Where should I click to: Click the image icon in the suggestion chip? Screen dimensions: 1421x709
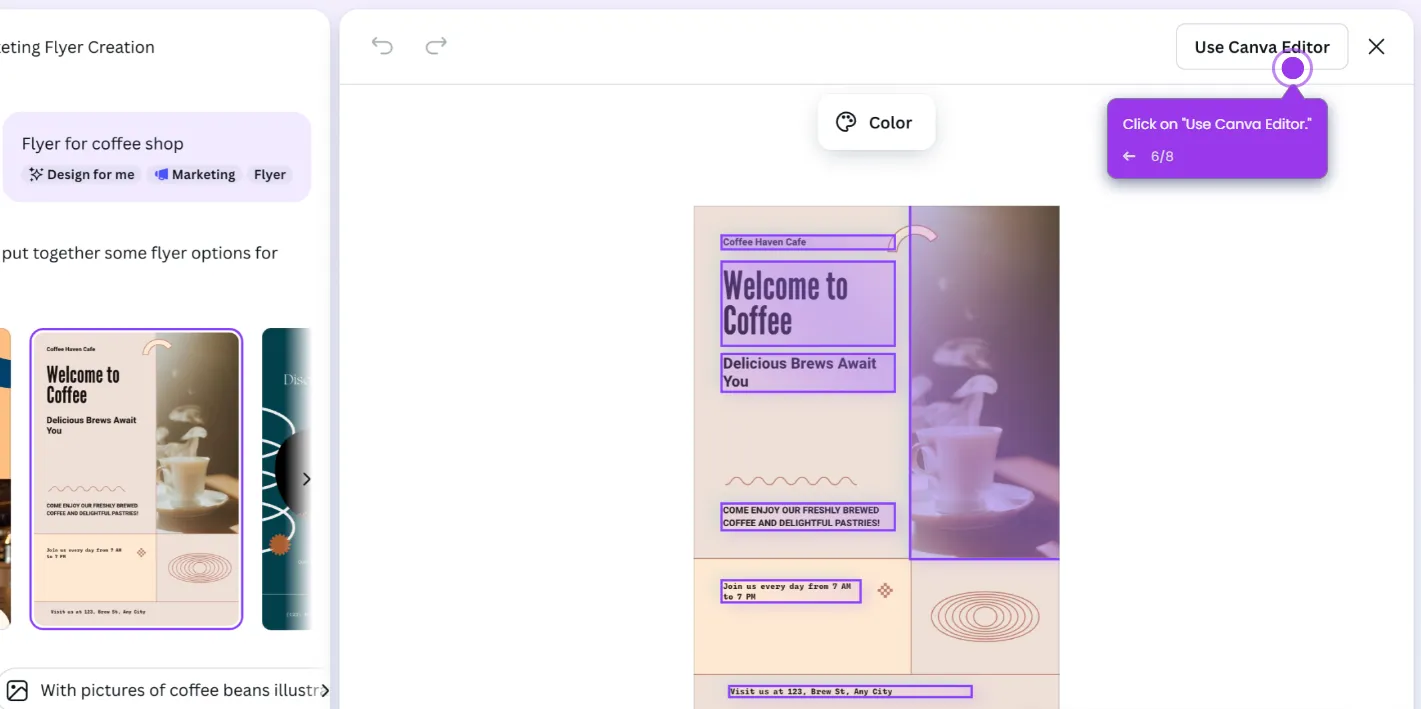(x=17, y=690)
